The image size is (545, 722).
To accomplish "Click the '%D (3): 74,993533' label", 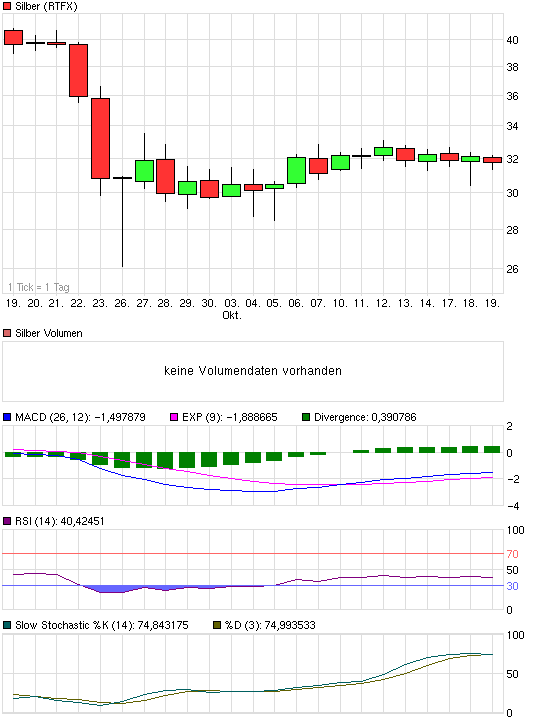I will click(x=270, y=625).
